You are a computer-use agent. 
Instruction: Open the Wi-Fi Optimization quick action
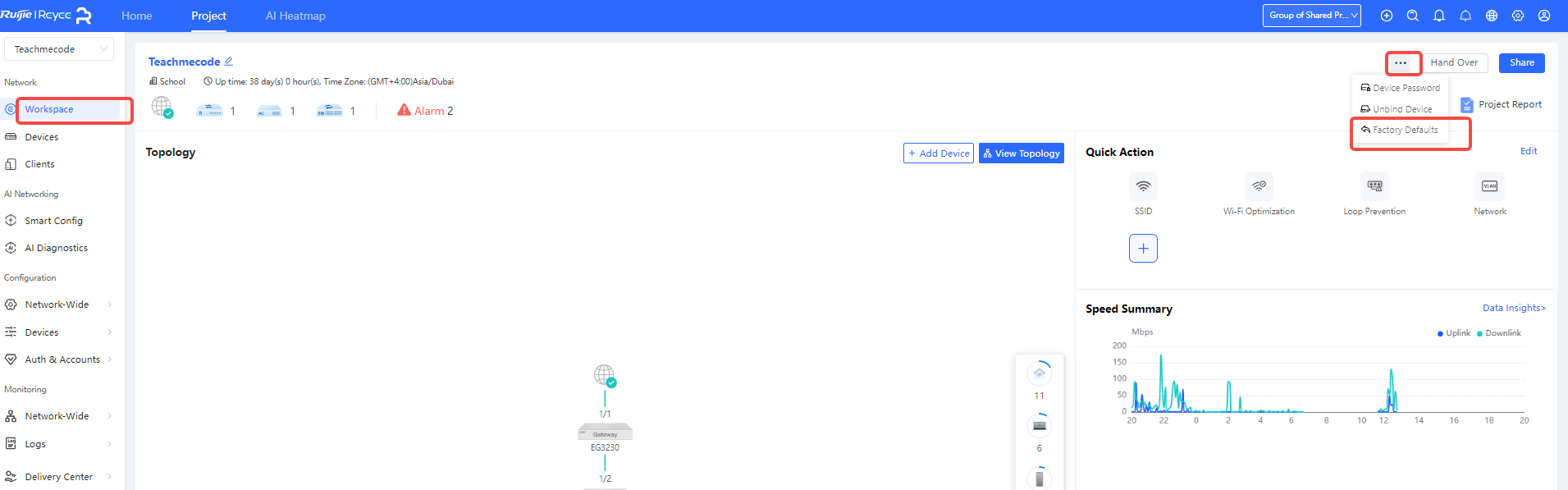1259,187
